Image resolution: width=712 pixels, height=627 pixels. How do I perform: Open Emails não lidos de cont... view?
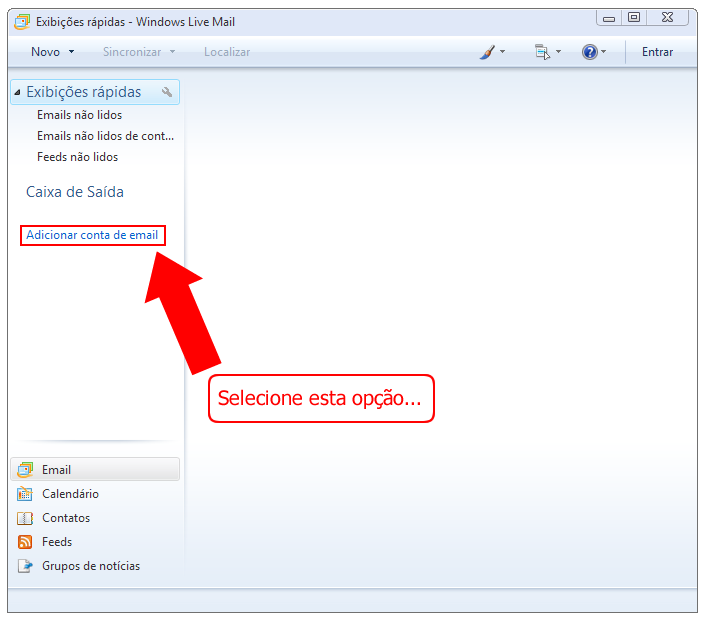pyautogui.click(x=105, y=136)
